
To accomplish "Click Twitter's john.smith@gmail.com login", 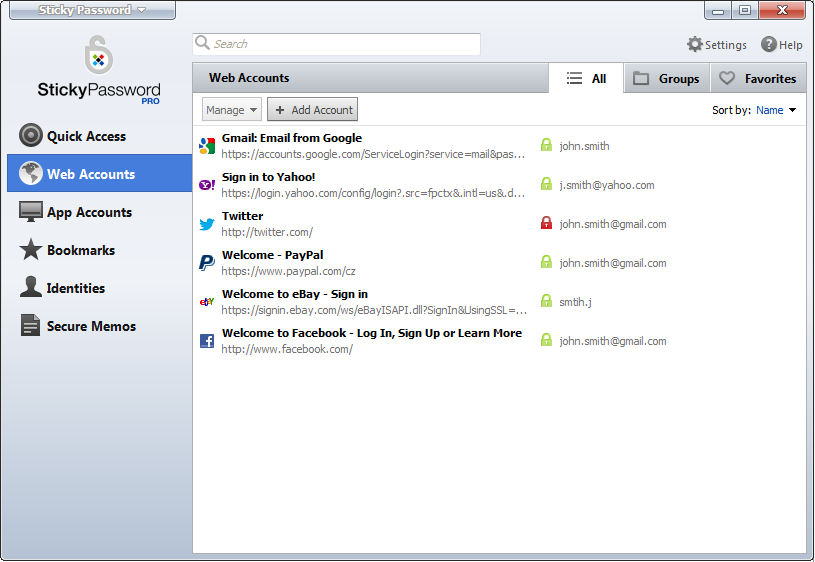I will (613, 224).
